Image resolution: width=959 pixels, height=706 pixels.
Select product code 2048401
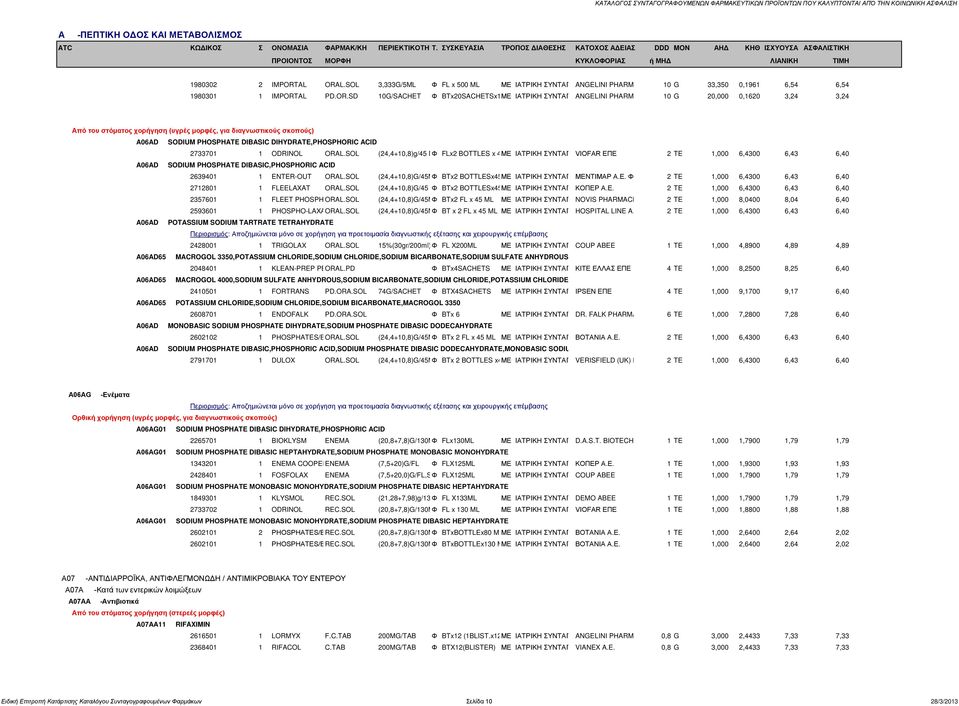click(x=203, y=269)
